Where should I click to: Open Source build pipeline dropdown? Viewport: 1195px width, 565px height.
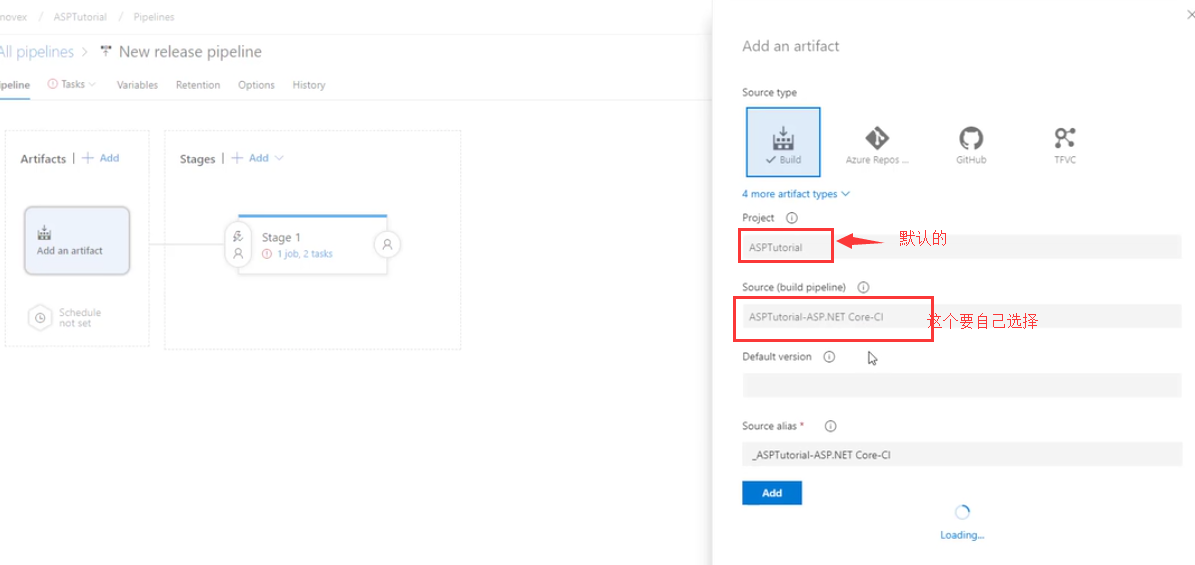pyautogui.click(x=961, y=316)
